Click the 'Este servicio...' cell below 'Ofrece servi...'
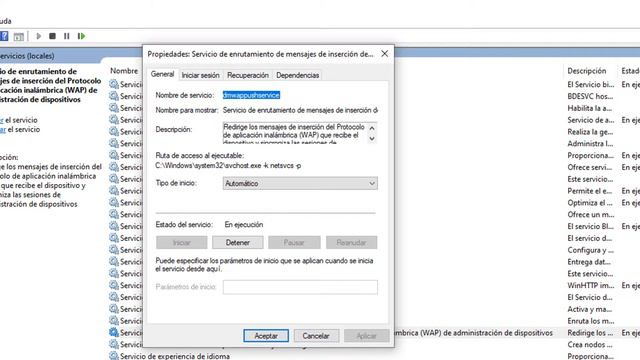The image size is (640, 360). point(590,179)
